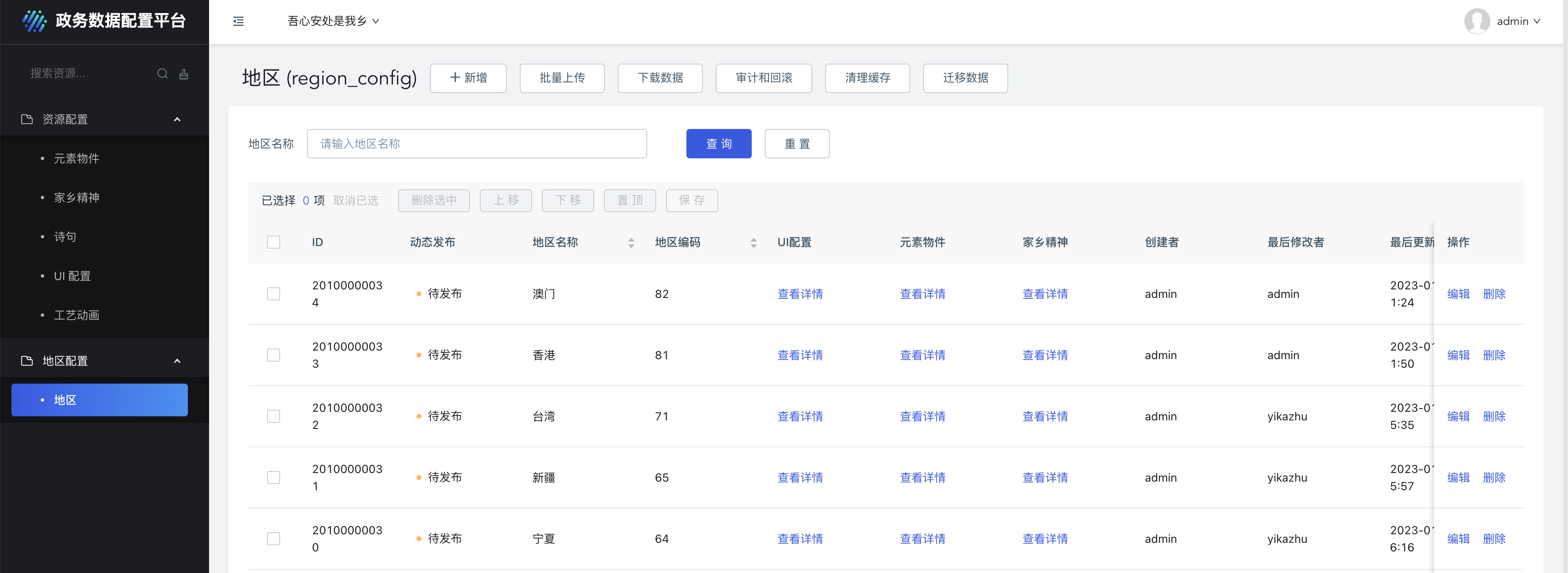Viewport: 1568px width, 573px height.
Task: Open UI 配置 in sidebar
Action: [x=72, y=276]
